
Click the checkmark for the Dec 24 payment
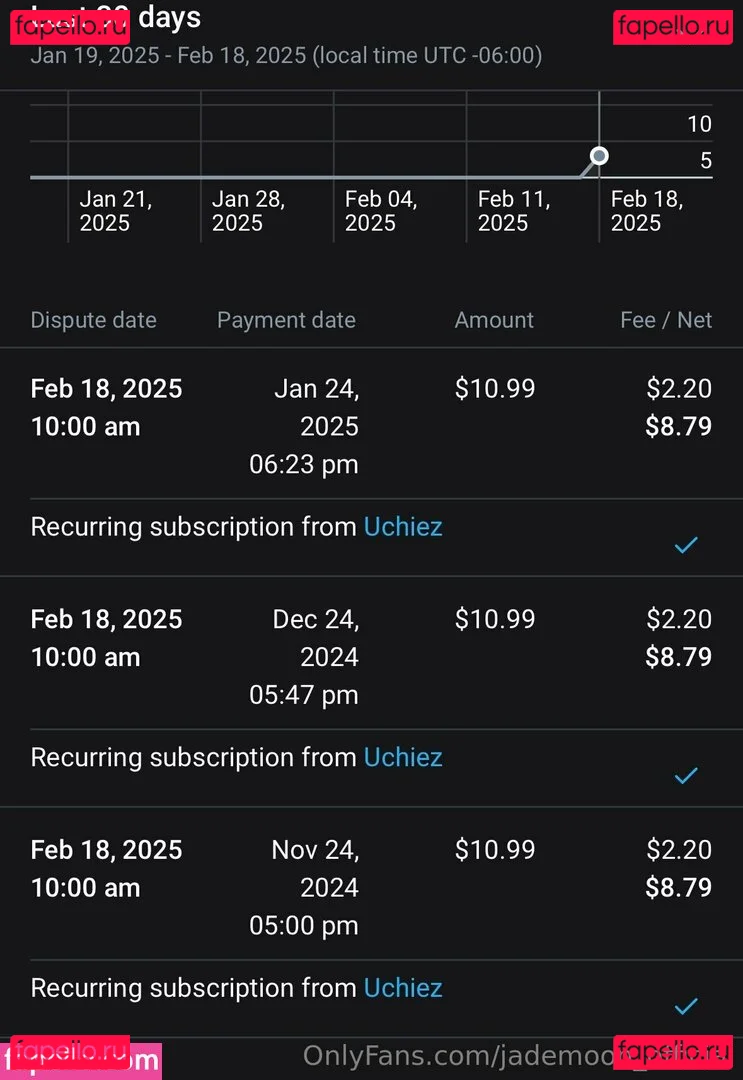[x=686, y=775]
